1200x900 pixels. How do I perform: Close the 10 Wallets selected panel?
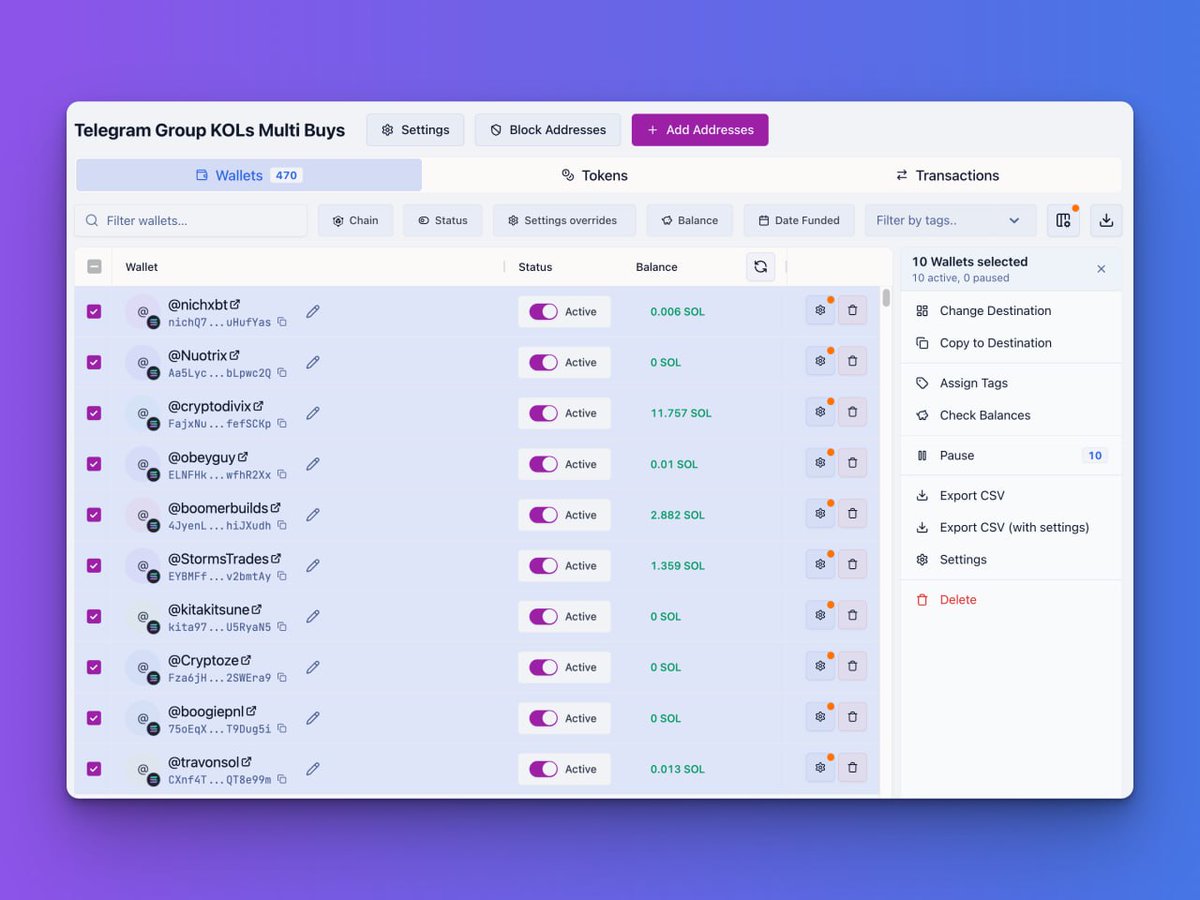[x=1101, y=269]
